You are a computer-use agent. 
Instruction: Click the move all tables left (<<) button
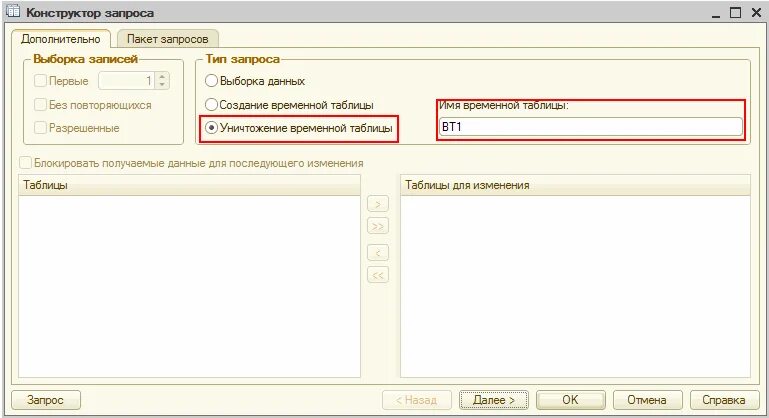[x=378, y=275]
